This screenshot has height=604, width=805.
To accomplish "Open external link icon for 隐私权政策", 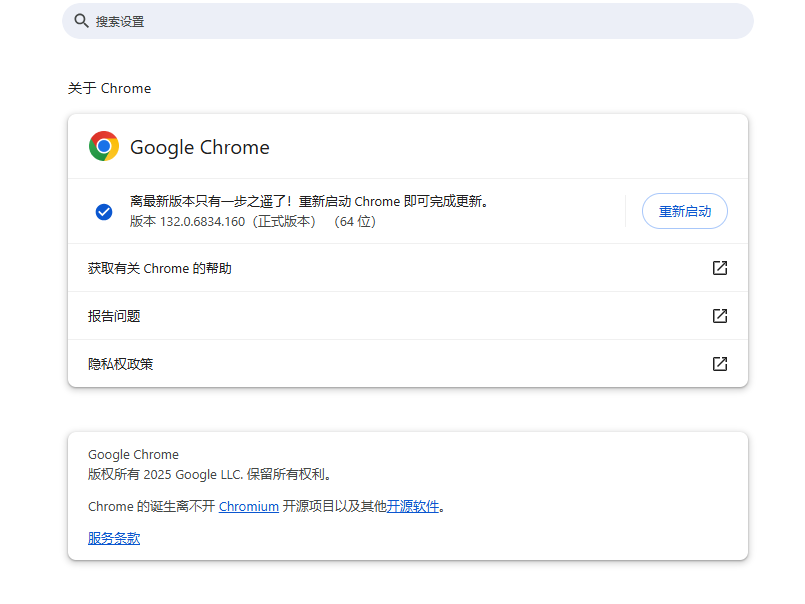I will point(720,364).
